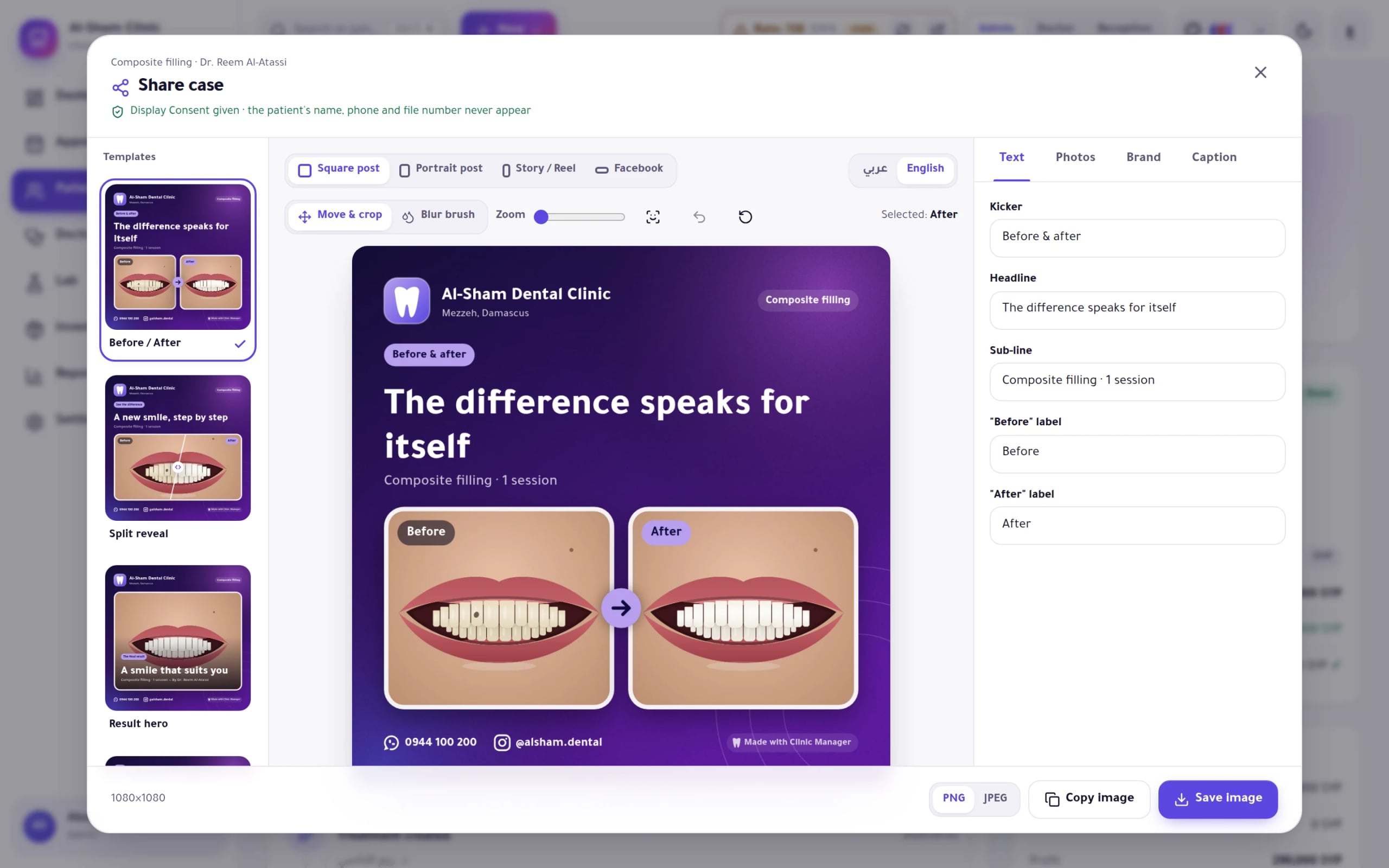Viewport: 1389px width, 868px height.
Task: Click the Sub-line input field
Action: point(1137,382)
